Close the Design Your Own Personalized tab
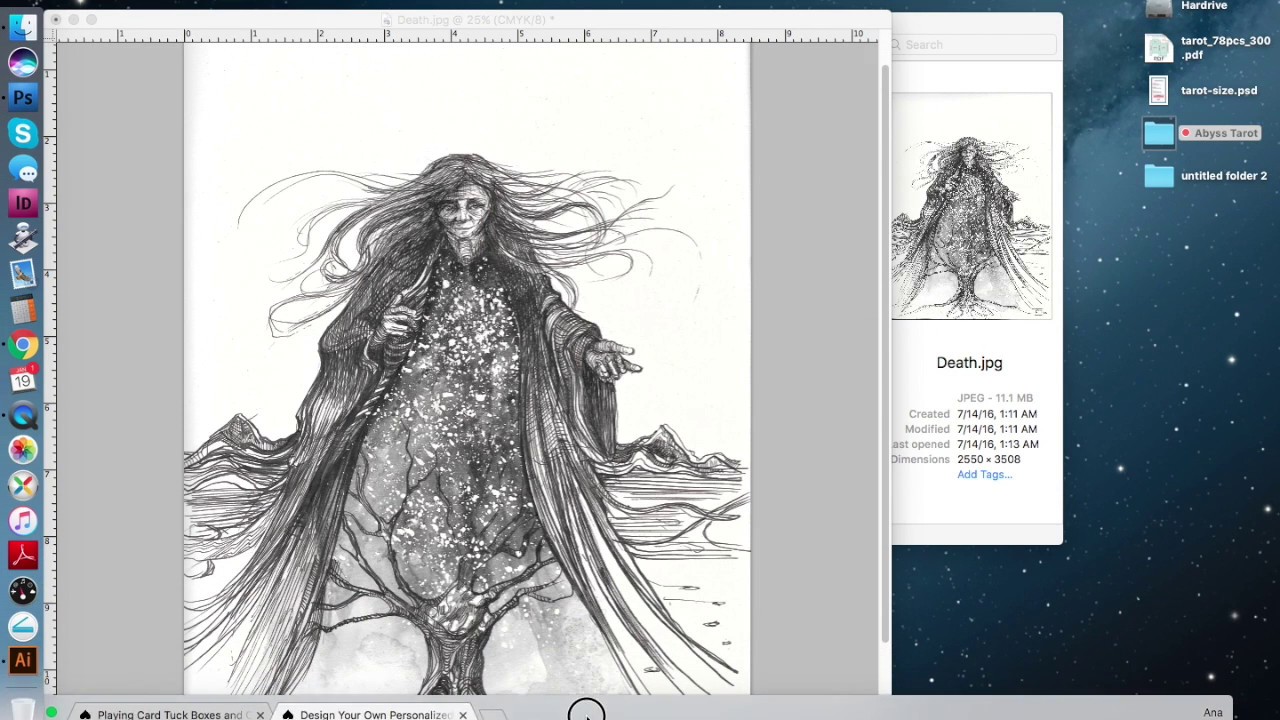 463,715
